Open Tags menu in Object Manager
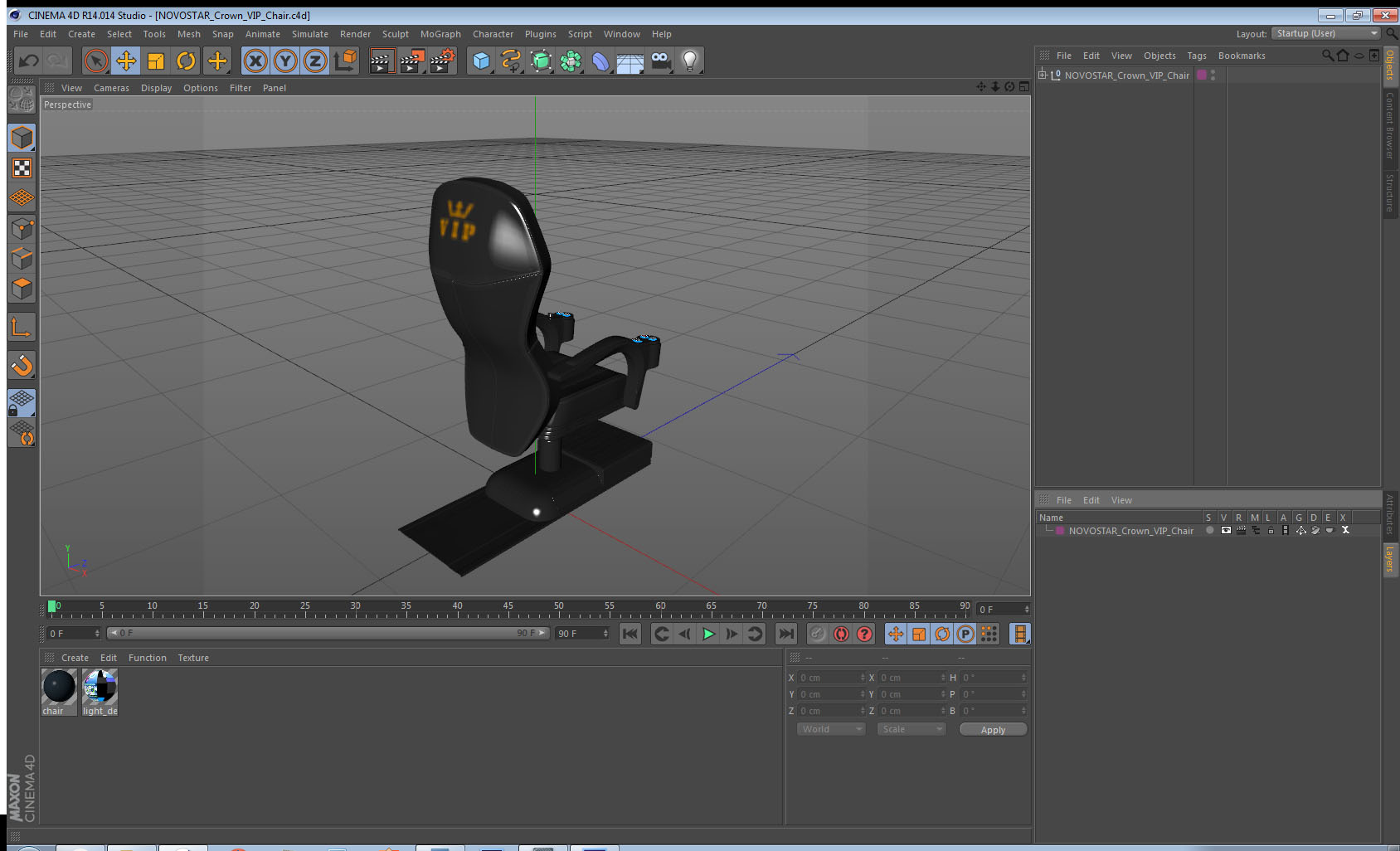The height and width of the screenshot is (851, 1400). [1197, 56]
